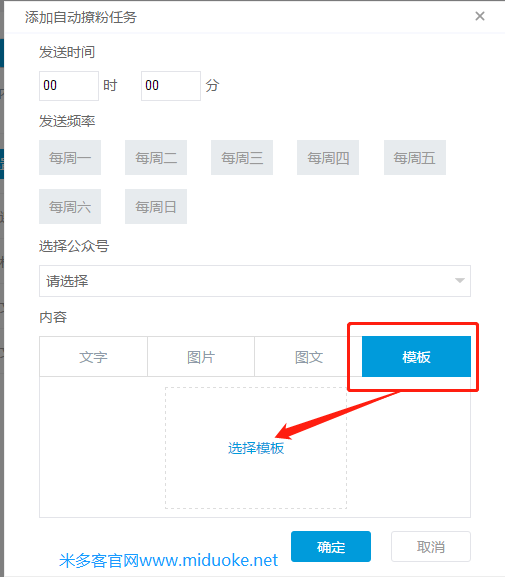Click the 确定 confirm button

click(331, 546)
